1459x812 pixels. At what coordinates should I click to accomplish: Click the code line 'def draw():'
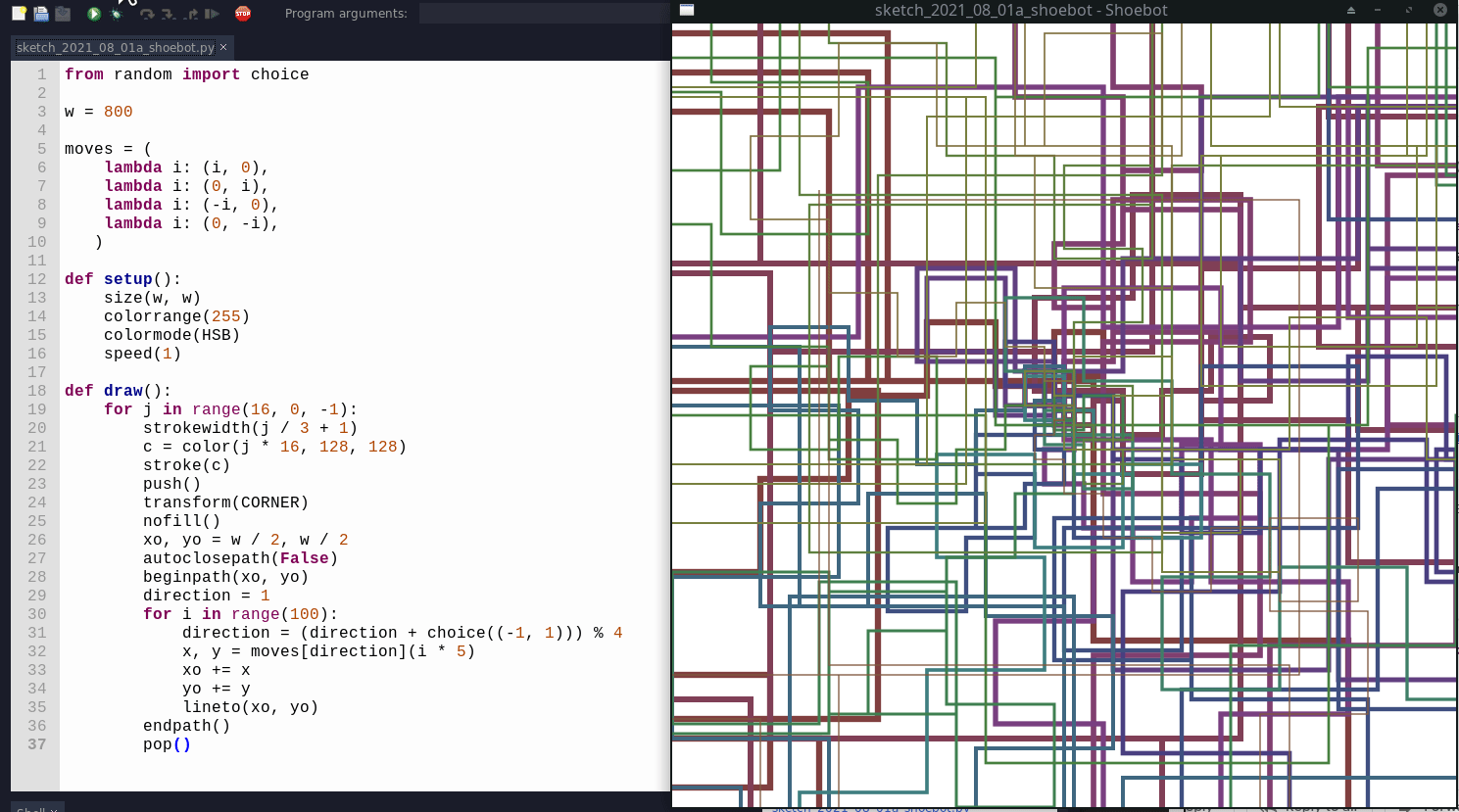click(x=118, y=391)
